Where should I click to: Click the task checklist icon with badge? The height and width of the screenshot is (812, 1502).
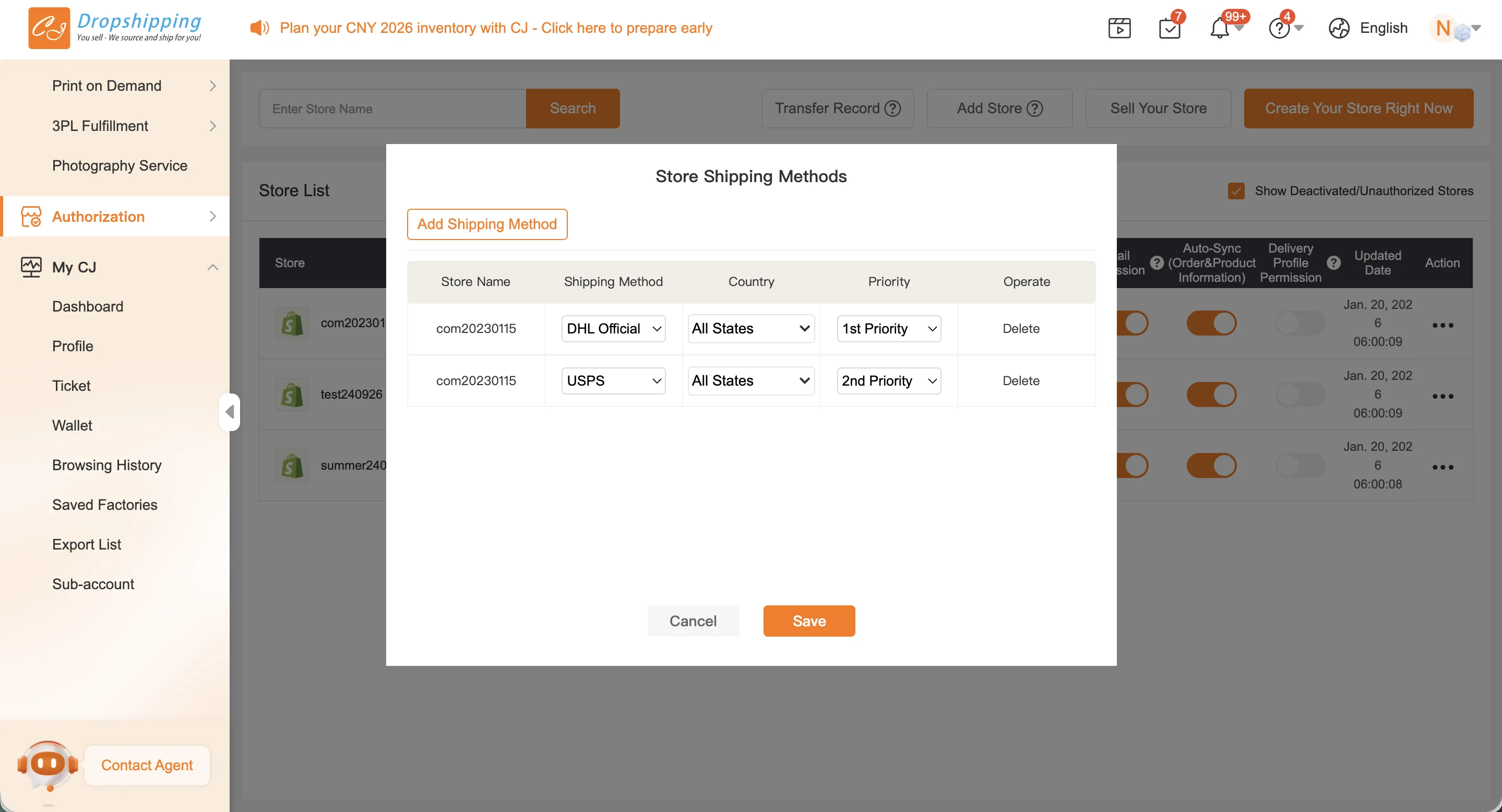click(x=1169, y=28)
